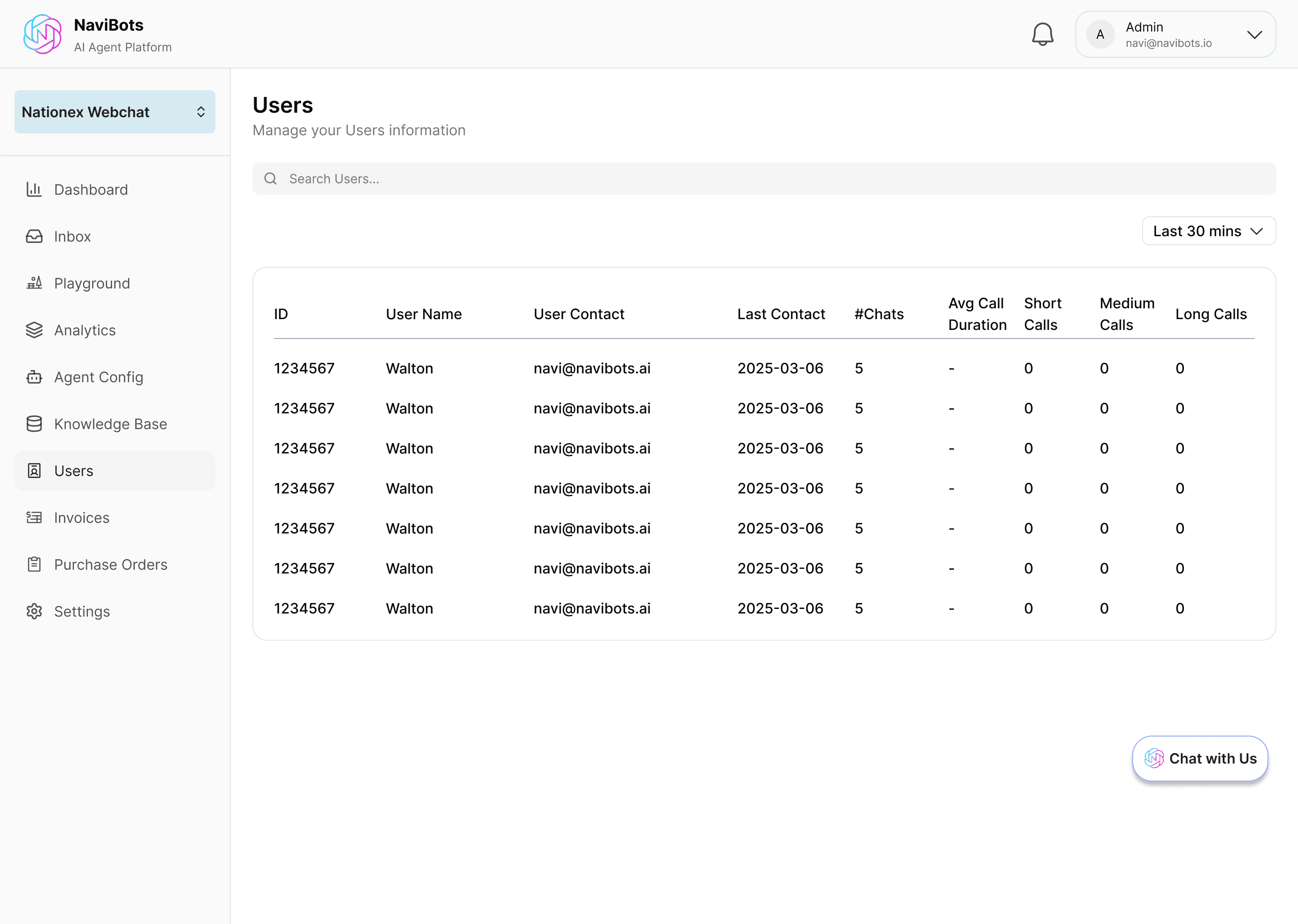The image size is (1298, 924).
Task: Click the Settings gear icon
Action: click(34, 611)
